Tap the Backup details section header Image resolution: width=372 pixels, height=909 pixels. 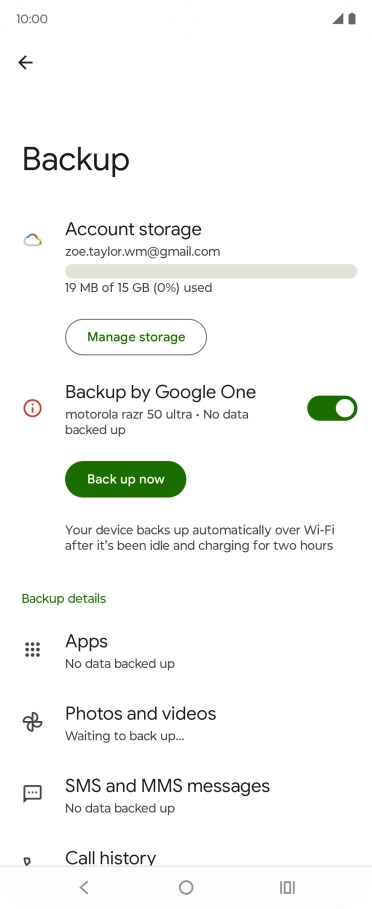pos(64,598)
